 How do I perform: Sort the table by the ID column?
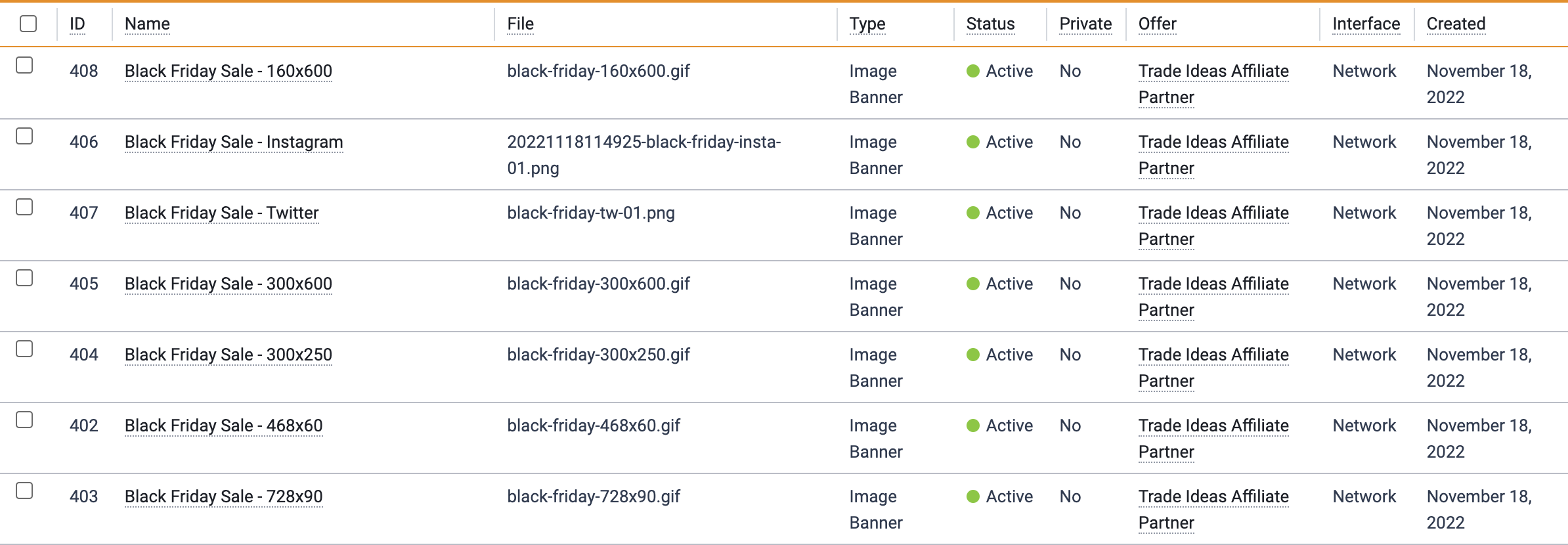pos(77,24)
